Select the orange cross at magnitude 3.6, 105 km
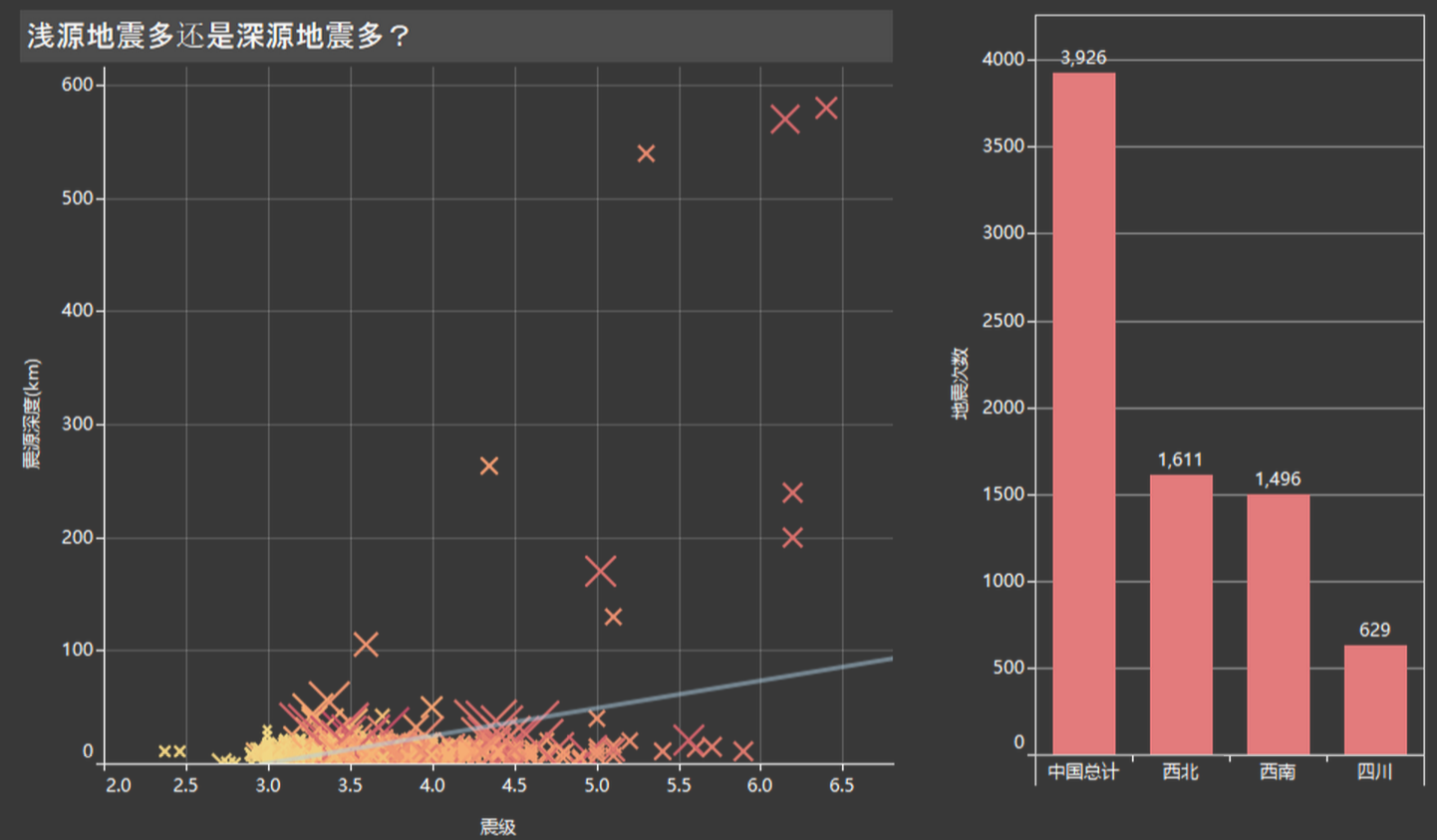Viewport: 1437px width, 840px height. point(366,645)
